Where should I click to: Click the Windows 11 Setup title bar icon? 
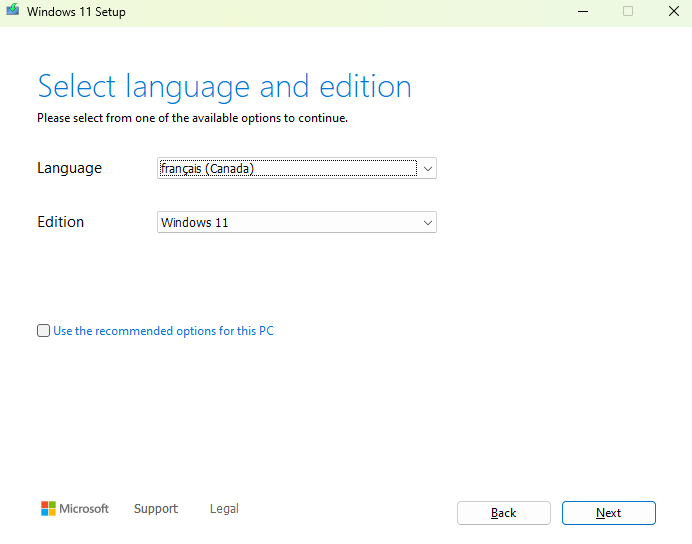tap(13, 12)
